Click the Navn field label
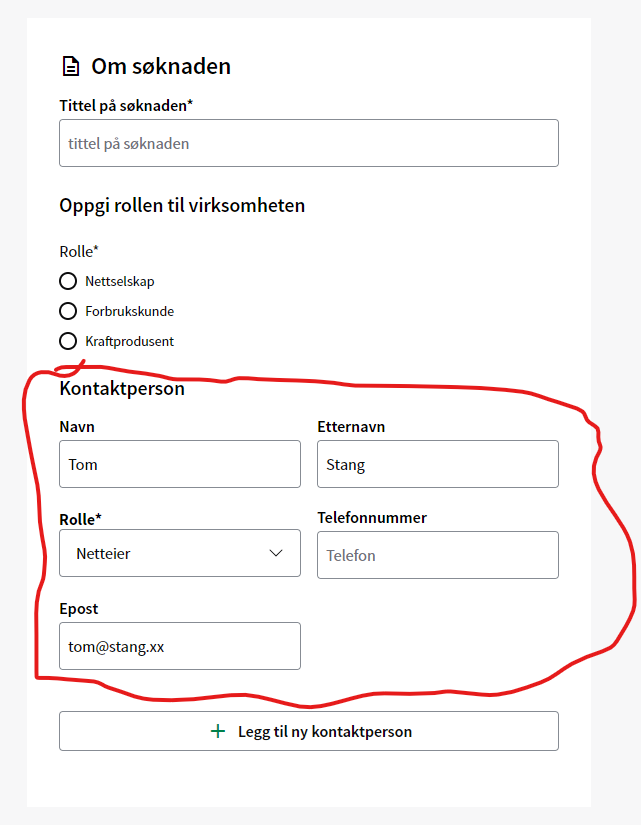Screen dimensions: 641x825 click(77, 427)
